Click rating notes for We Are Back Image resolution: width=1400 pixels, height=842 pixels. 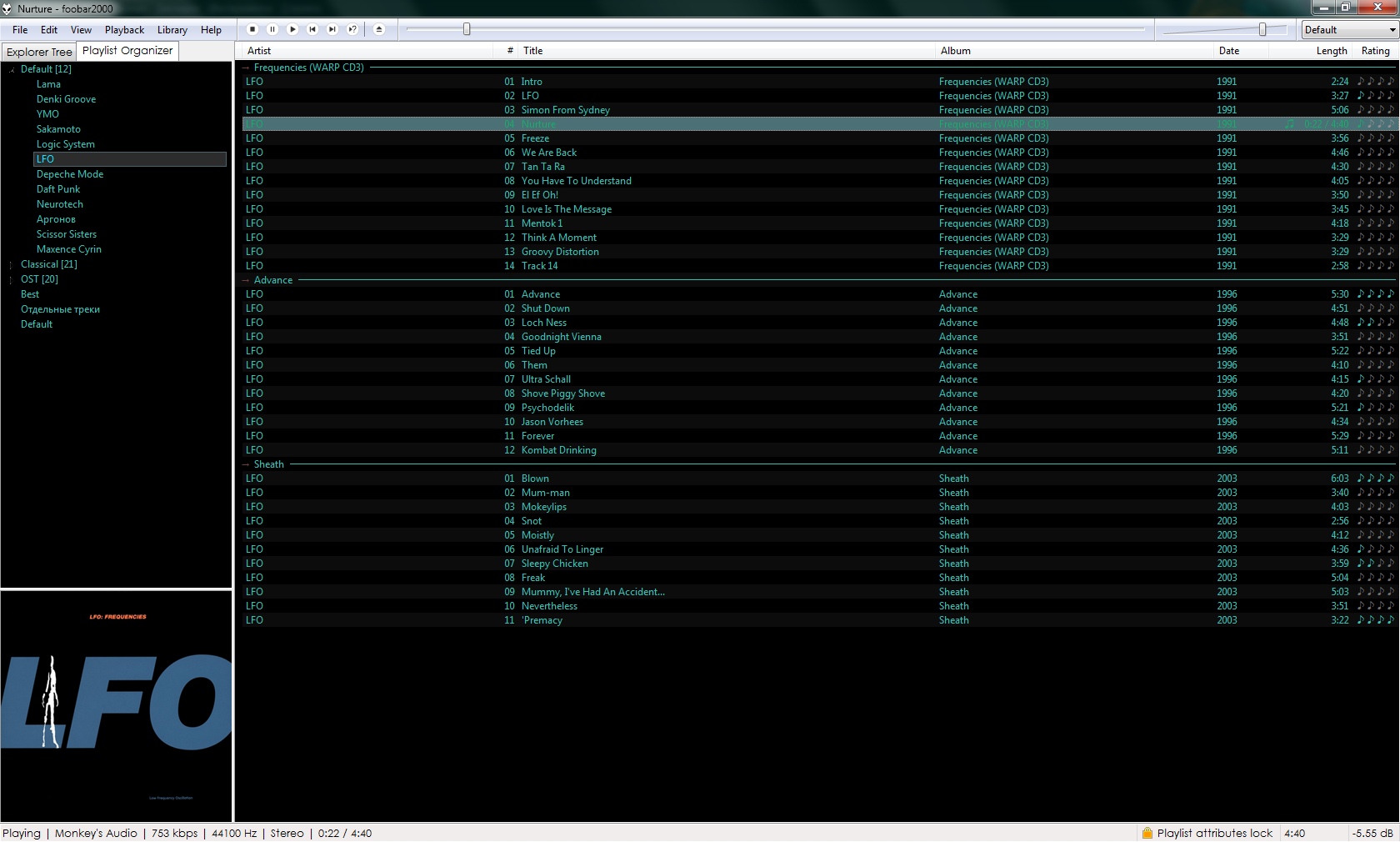(x=1376, y=153)
